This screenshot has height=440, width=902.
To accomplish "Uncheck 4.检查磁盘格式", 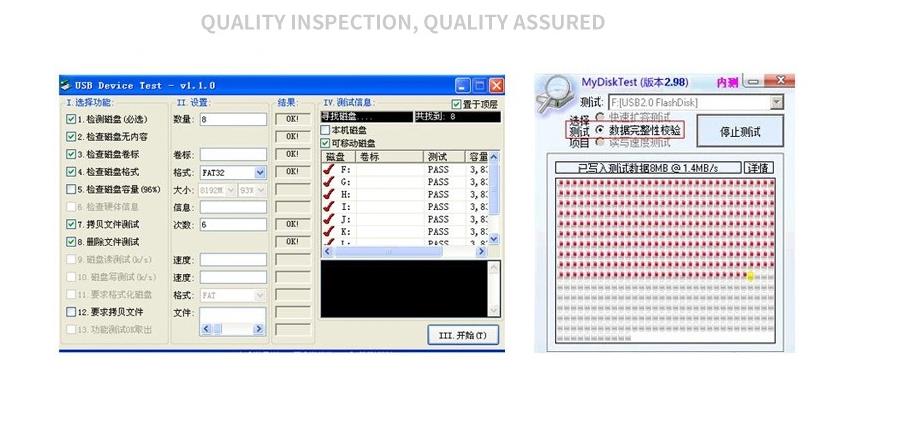I will click(x=71, y=171).
